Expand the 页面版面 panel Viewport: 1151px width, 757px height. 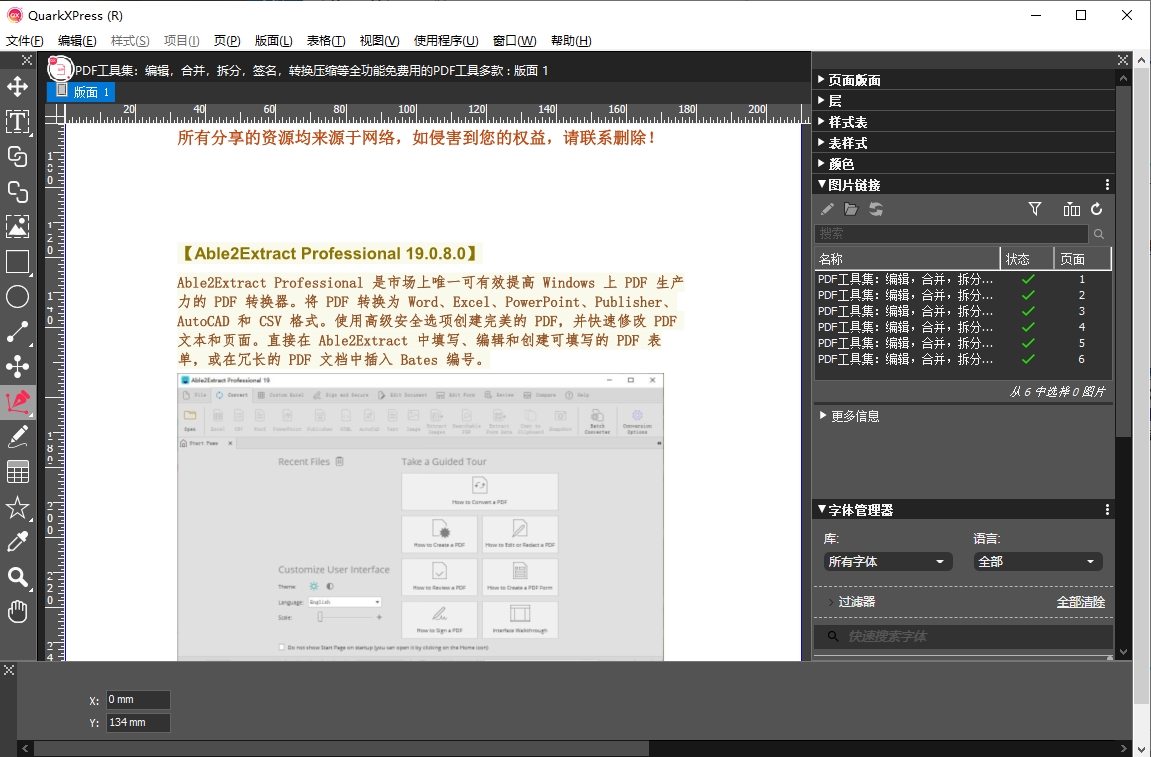pyautogui.click(x=821, y=79)
